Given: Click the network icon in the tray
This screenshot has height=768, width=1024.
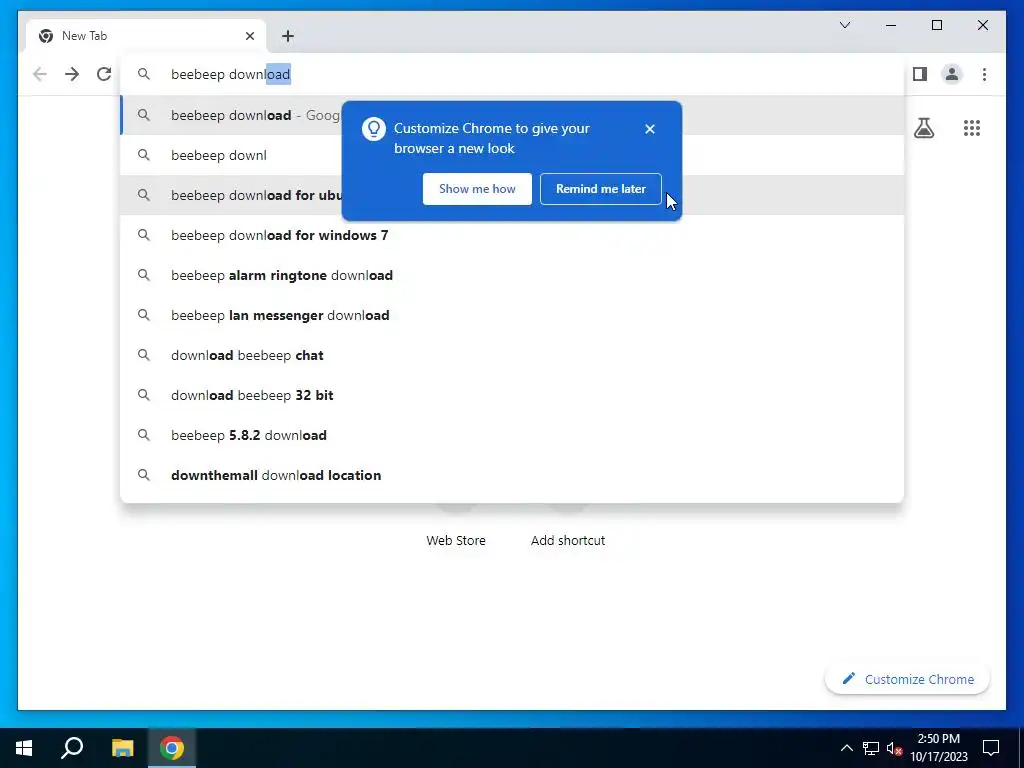Looking at the screenshot, I should coord(871,748).
